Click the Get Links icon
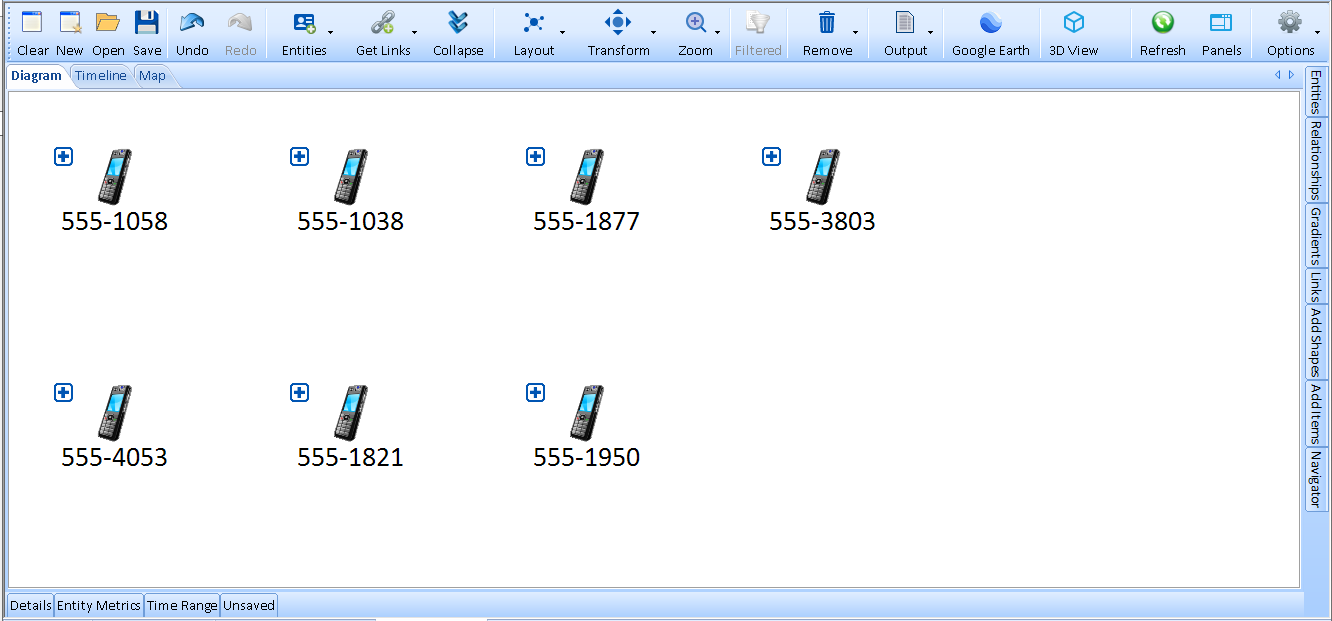 point(383,23)
